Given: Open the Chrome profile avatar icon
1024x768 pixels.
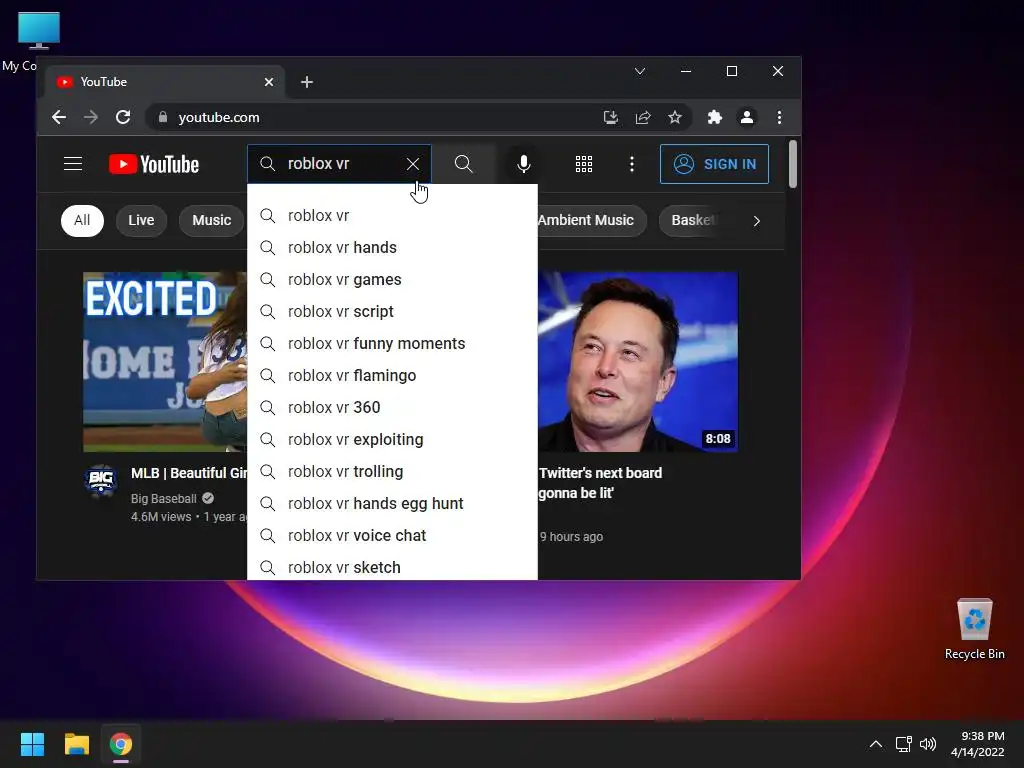Looking at the screenshot, I should [746, 118].
